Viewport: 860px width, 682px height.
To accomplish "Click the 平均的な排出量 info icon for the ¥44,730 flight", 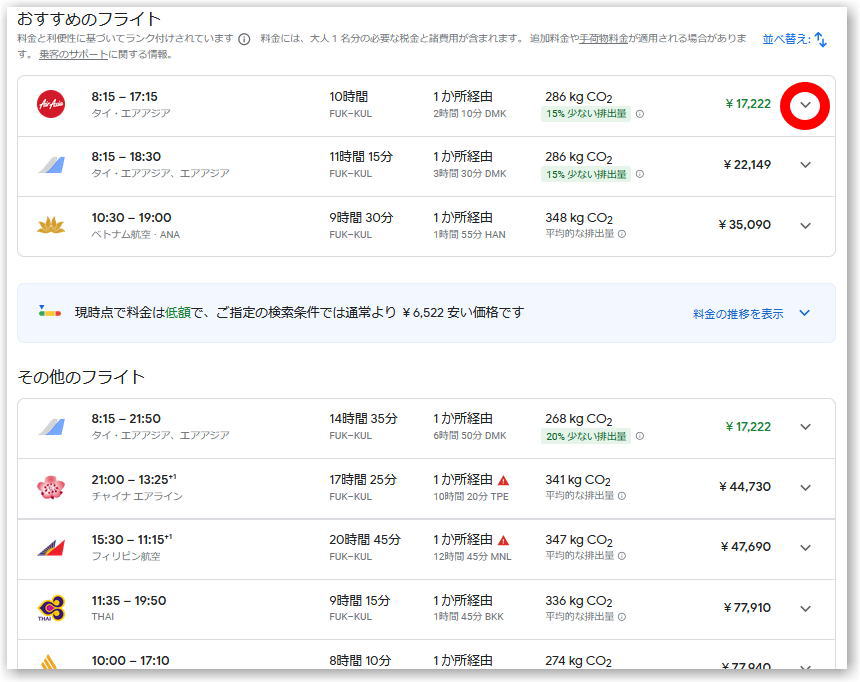I will pos(622,495).
